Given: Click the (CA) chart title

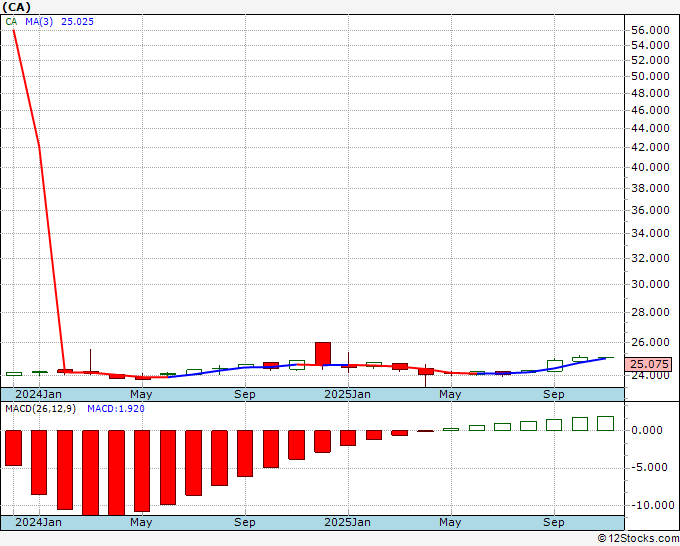Looking at the screenshot, I should tap(16, 7).
